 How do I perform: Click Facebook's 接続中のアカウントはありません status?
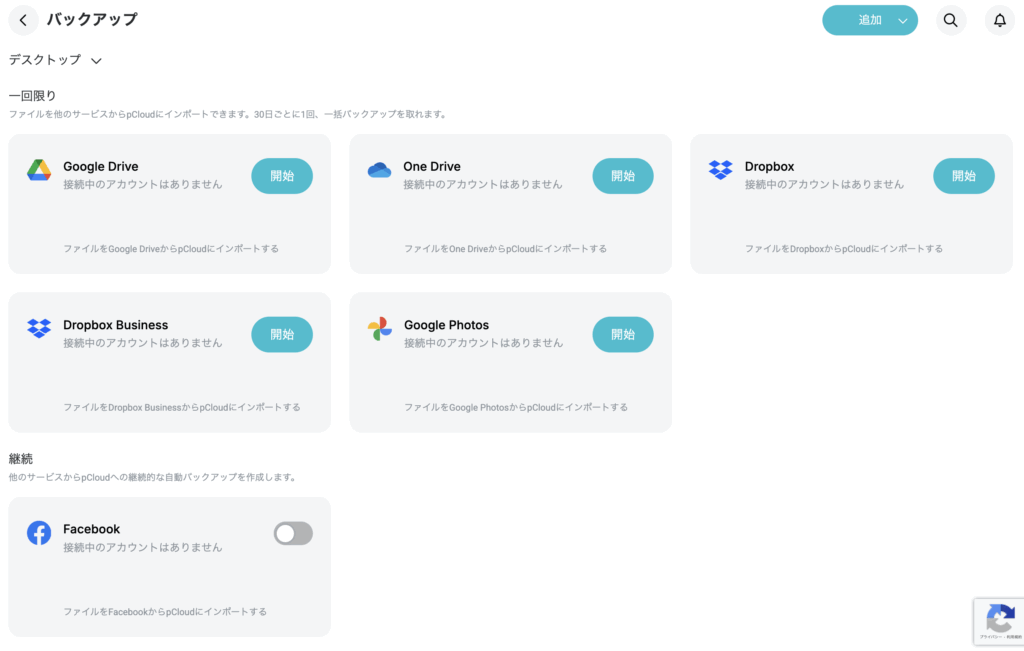[143, 547]
